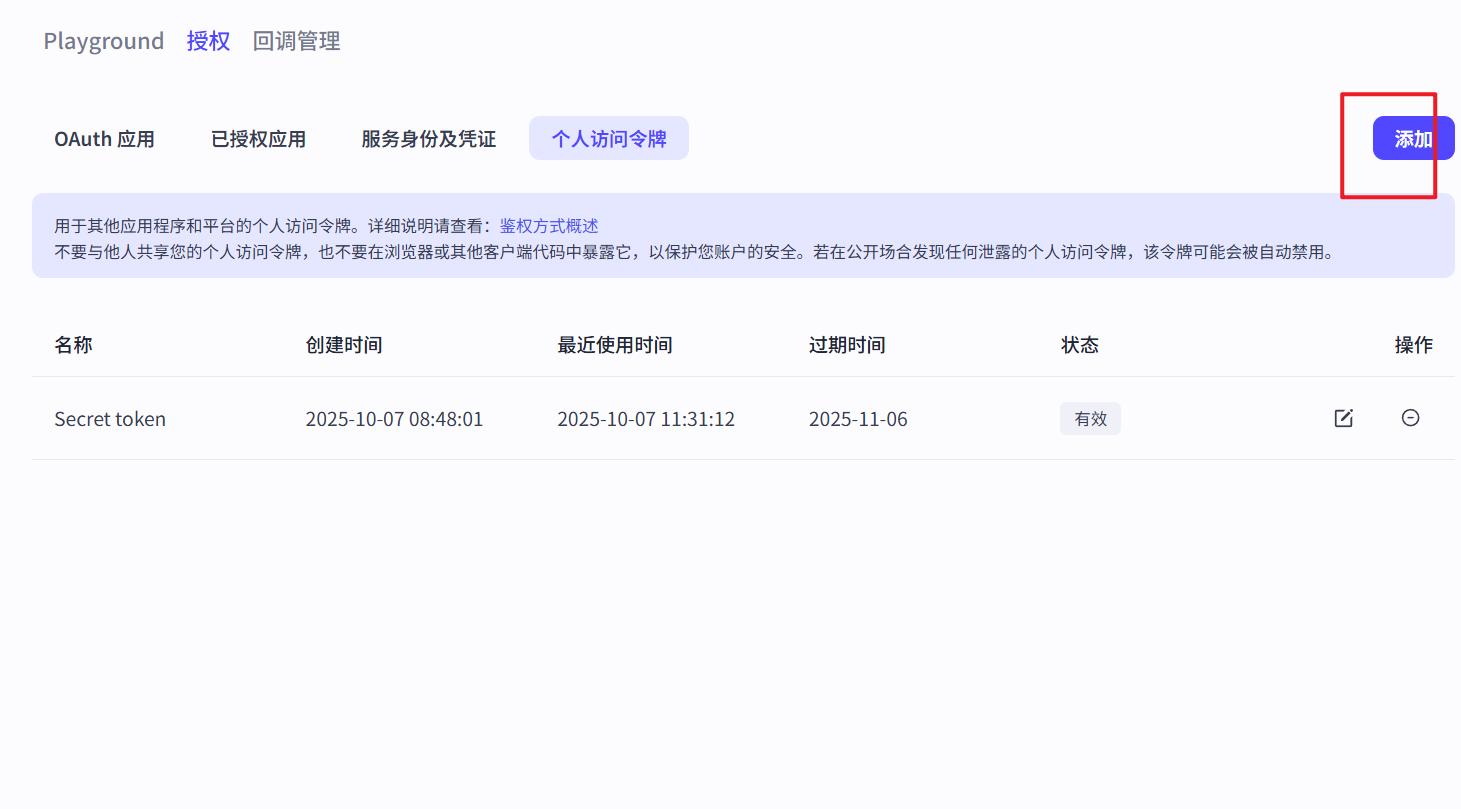
Task: Click the 有效 status badge
Action: click(x=1090, y=418)
